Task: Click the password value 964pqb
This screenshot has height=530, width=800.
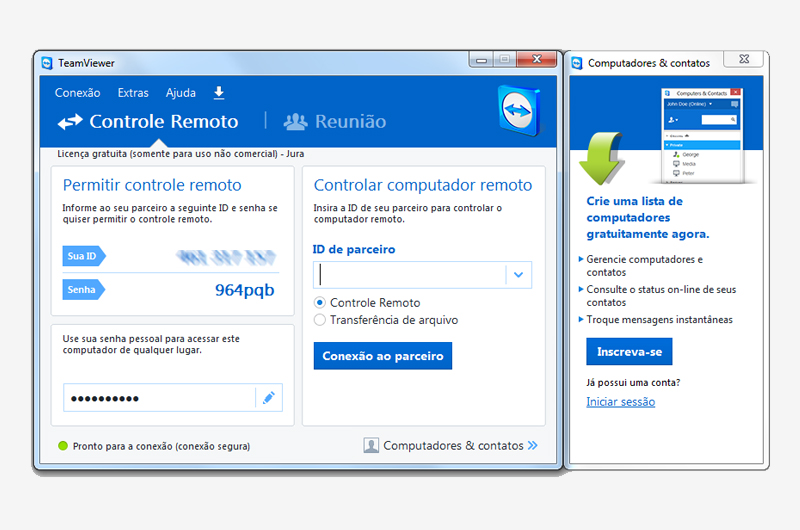Action: point(244,290)
